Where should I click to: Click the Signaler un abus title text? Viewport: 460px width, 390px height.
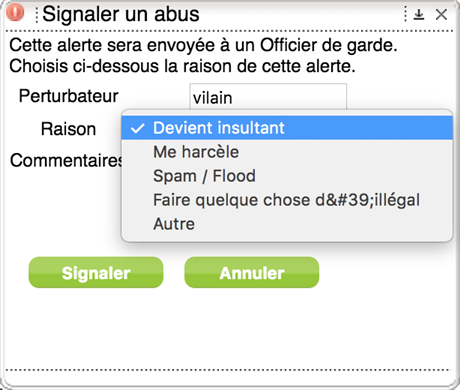[121, 14]
